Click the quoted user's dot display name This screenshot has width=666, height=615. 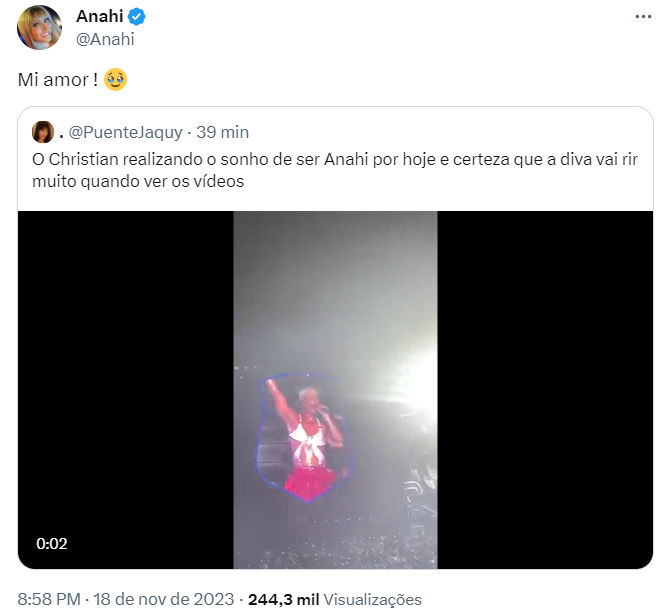pyautogui.click(x=62, y=132)
